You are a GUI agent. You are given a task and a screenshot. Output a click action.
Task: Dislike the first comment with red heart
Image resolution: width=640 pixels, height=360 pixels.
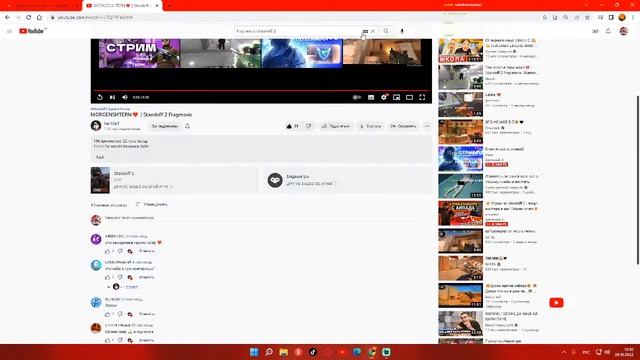point(120,251)
